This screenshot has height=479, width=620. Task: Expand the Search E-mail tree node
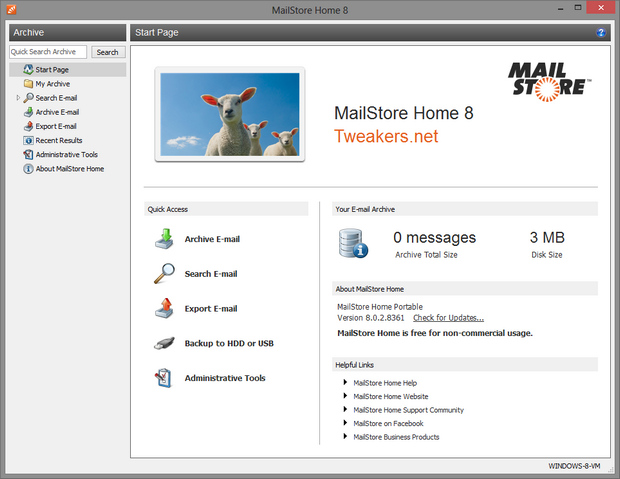coord(18,97)
